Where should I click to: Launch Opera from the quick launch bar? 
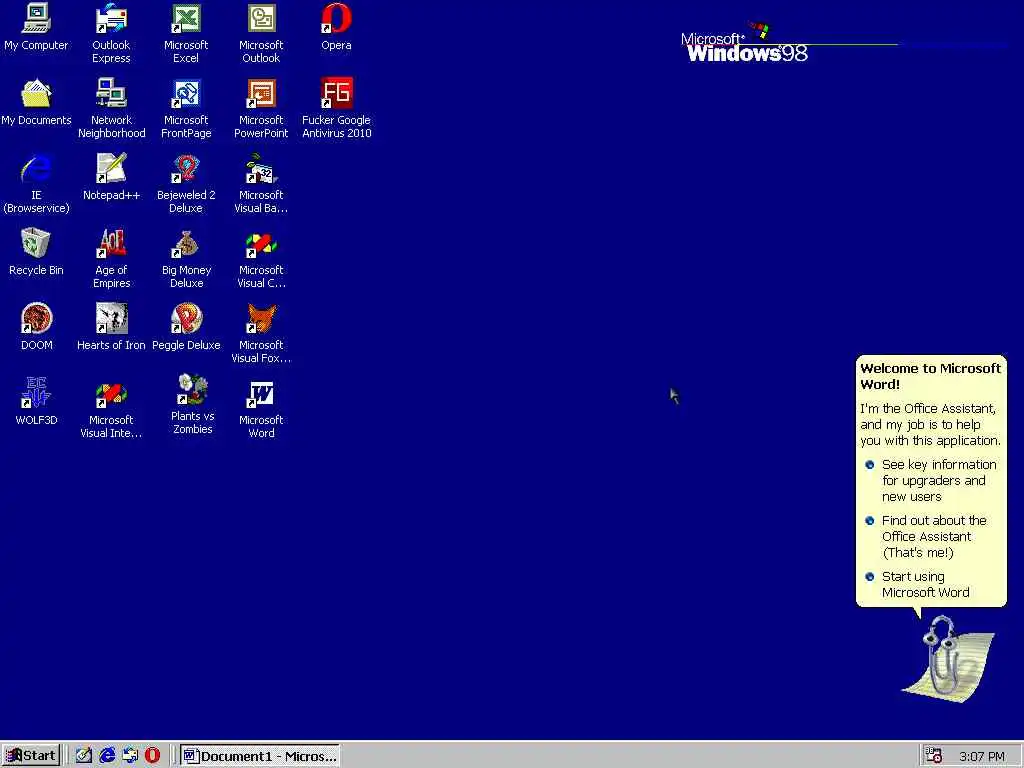point(153,756)
